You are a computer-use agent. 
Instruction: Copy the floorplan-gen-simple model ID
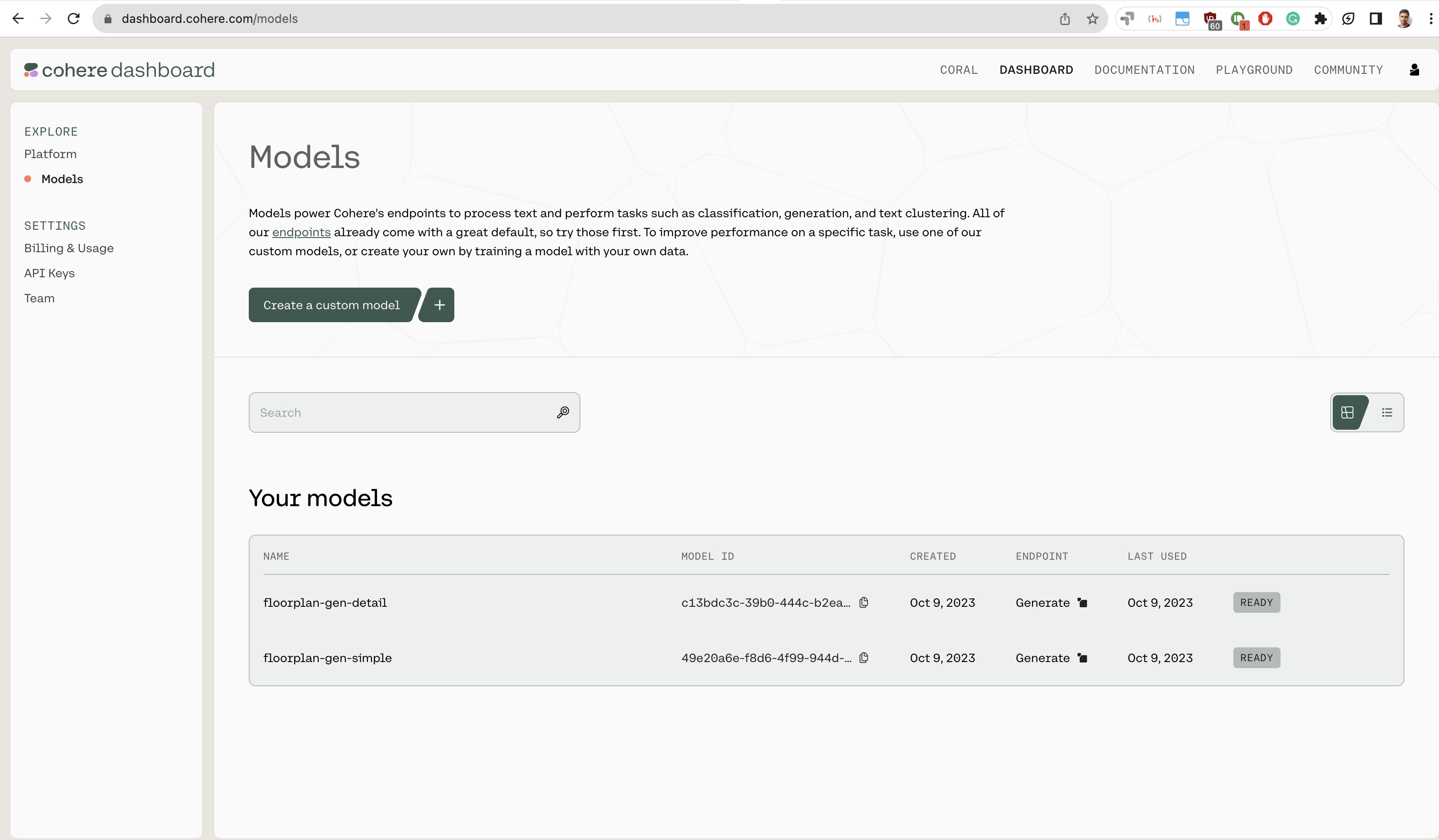click(x=864, y=658)
